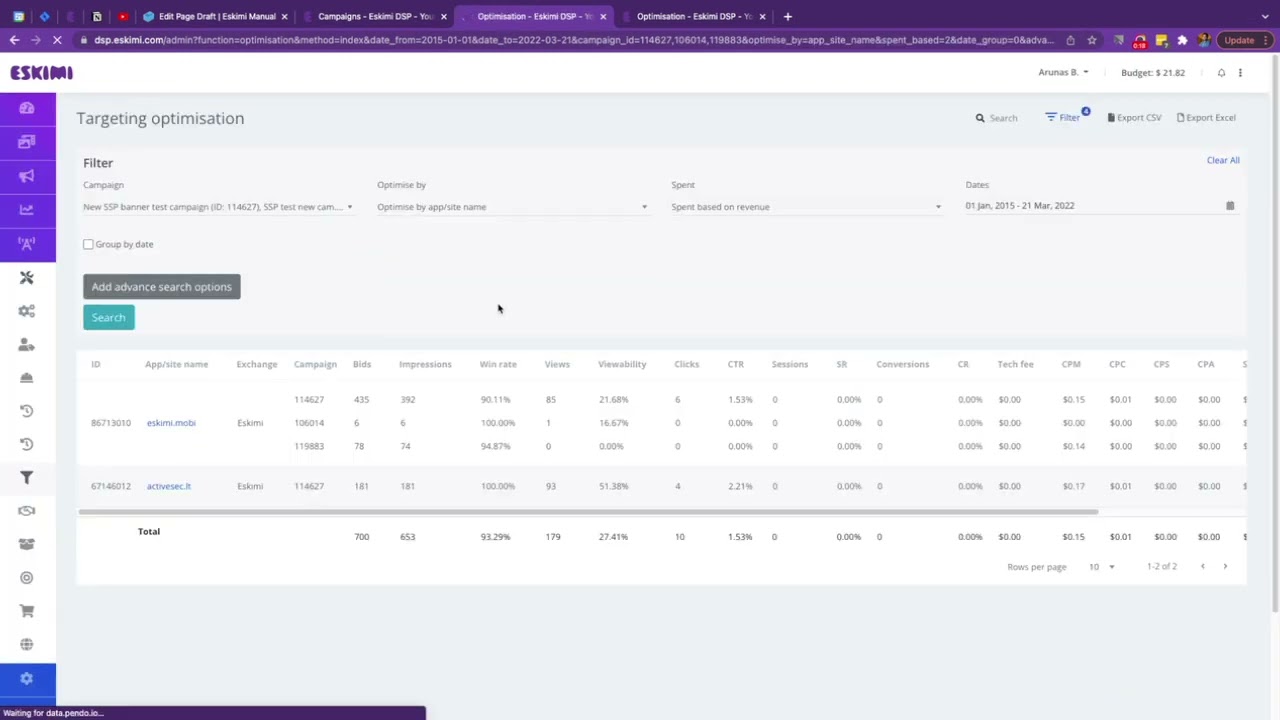Open the Analytics chart icon in sidebar
The image size is (1280, 720).
point(26,209)
